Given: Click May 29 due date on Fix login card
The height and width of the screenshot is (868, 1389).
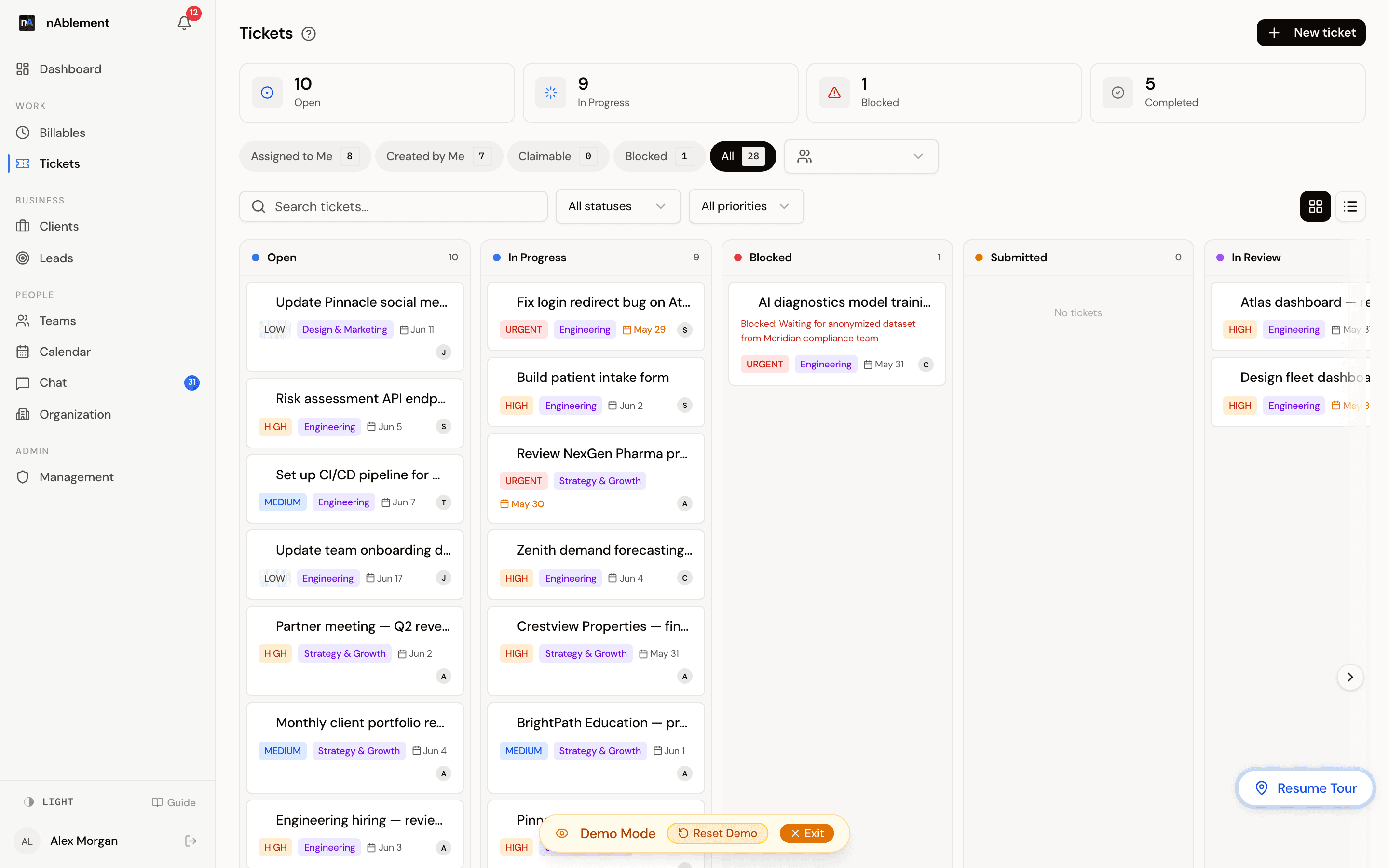Looking at the screenshot, I should point(644,329).
